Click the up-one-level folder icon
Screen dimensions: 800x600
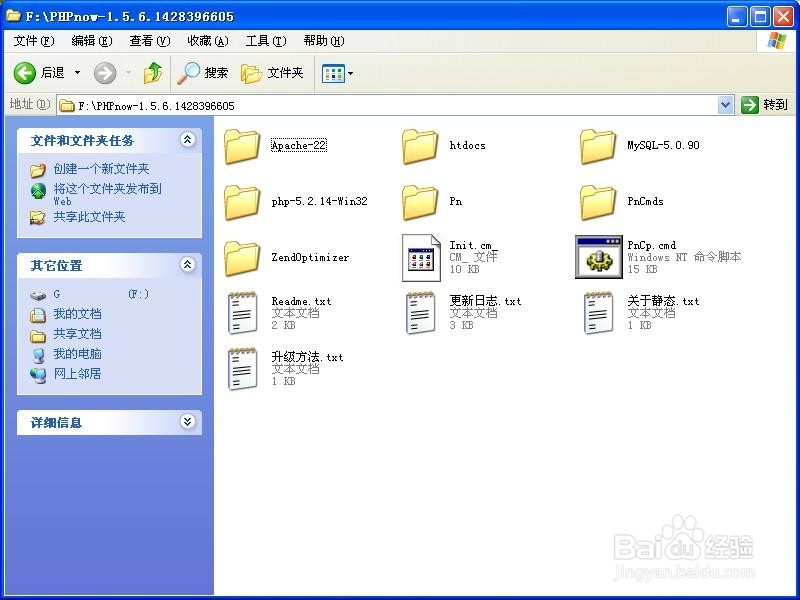[154, 73]
